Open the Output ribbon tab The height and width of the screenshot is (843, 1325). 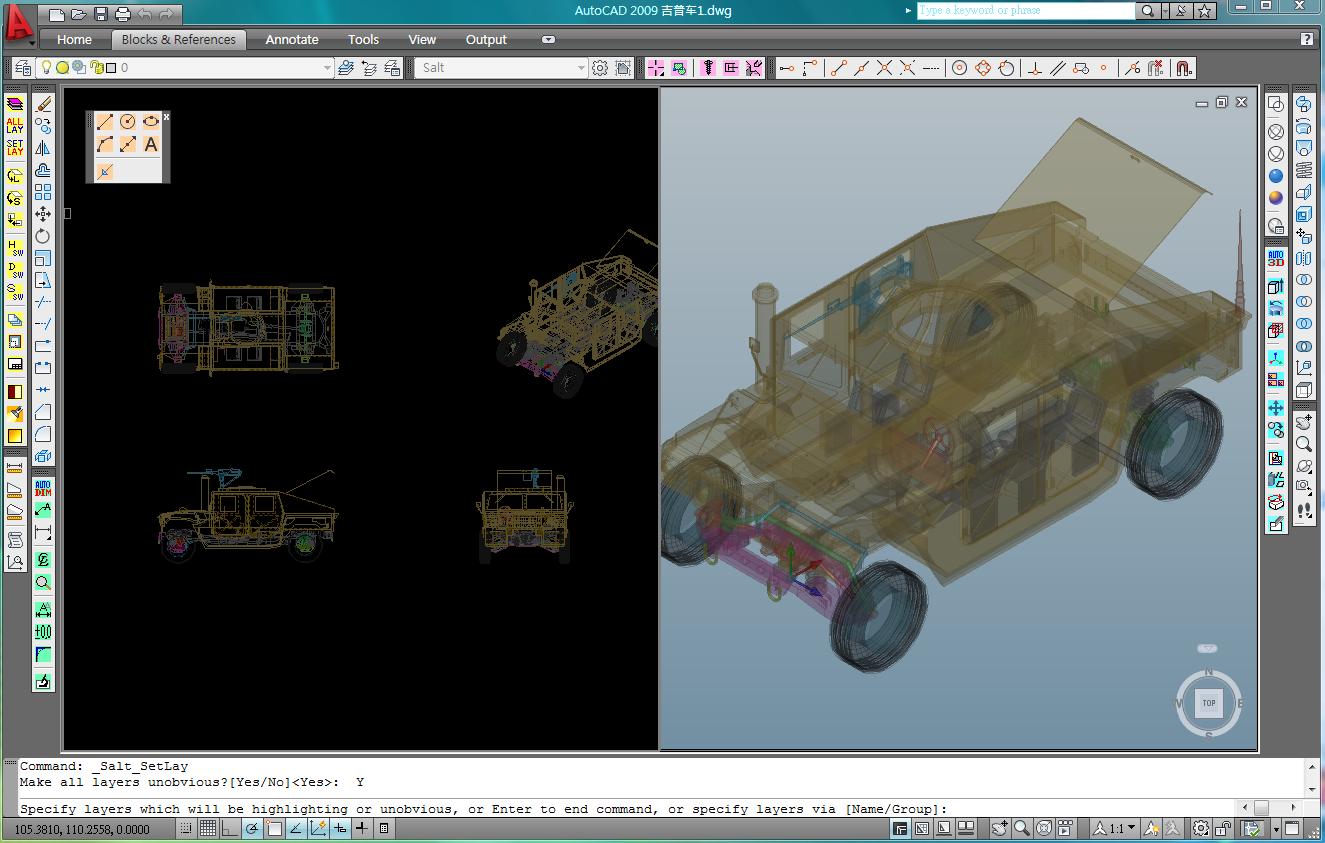tap(486, 40)
